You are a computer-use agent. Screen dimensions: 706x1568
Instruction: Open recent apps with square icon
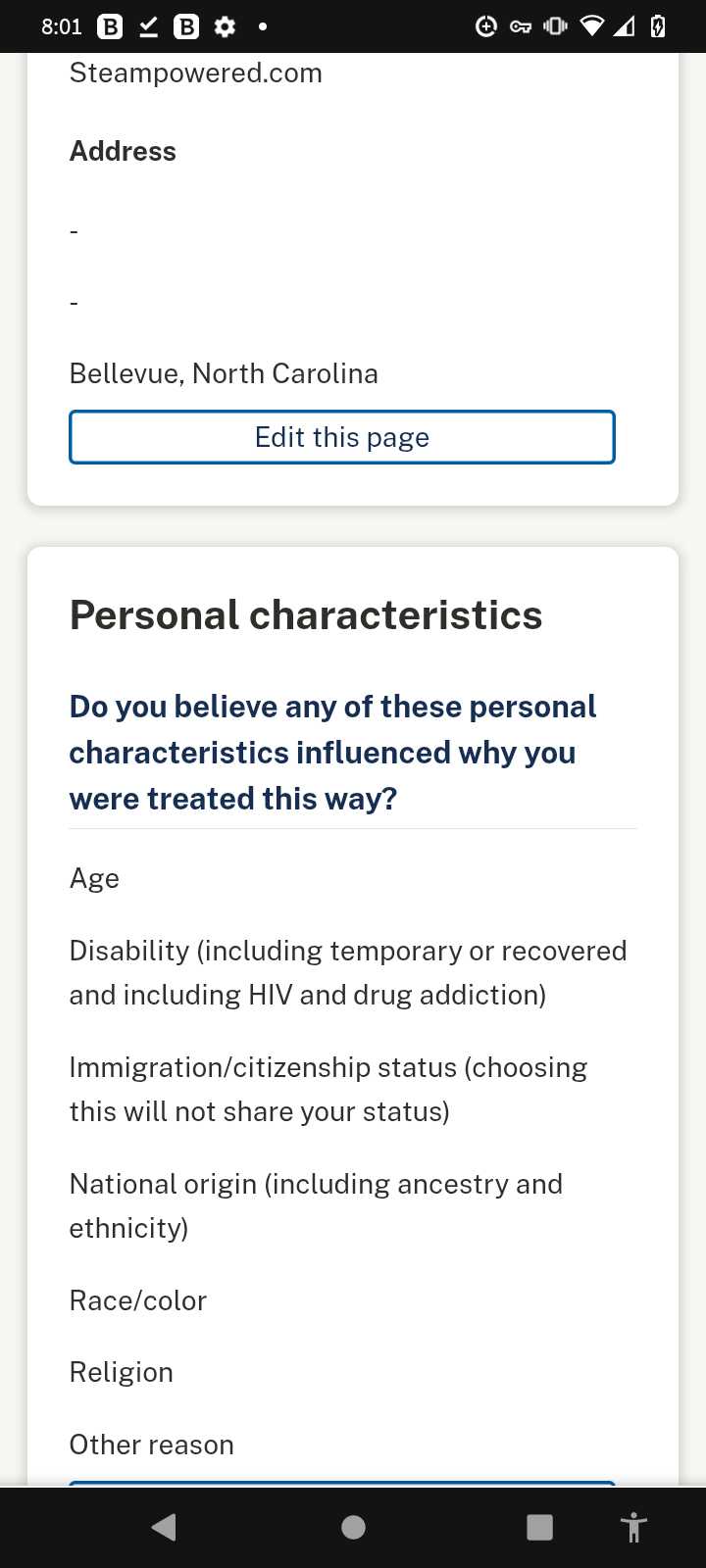point(539,1527)
